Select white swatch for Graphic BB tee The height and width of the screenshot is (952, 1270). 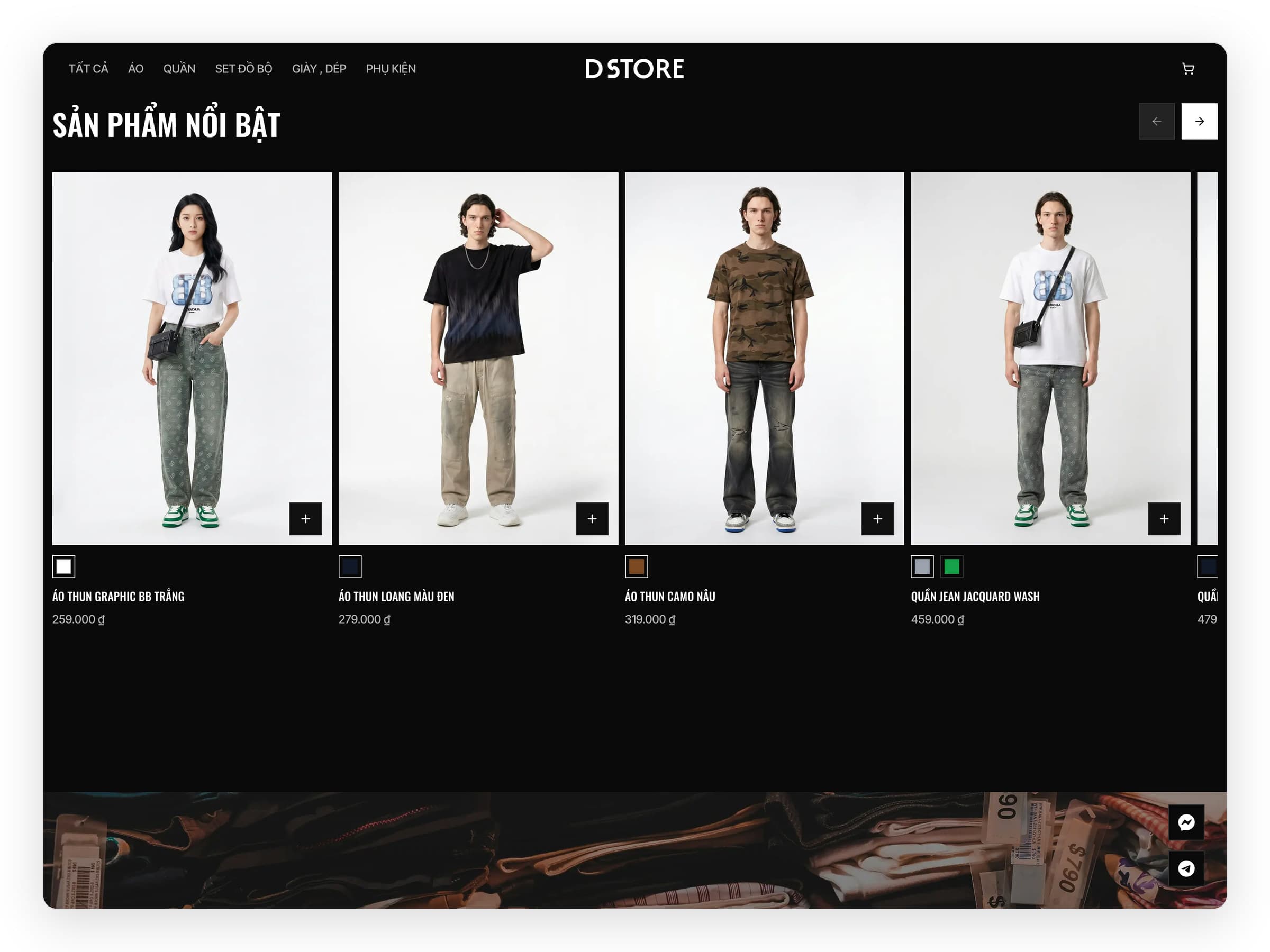[x=63, y=566]
